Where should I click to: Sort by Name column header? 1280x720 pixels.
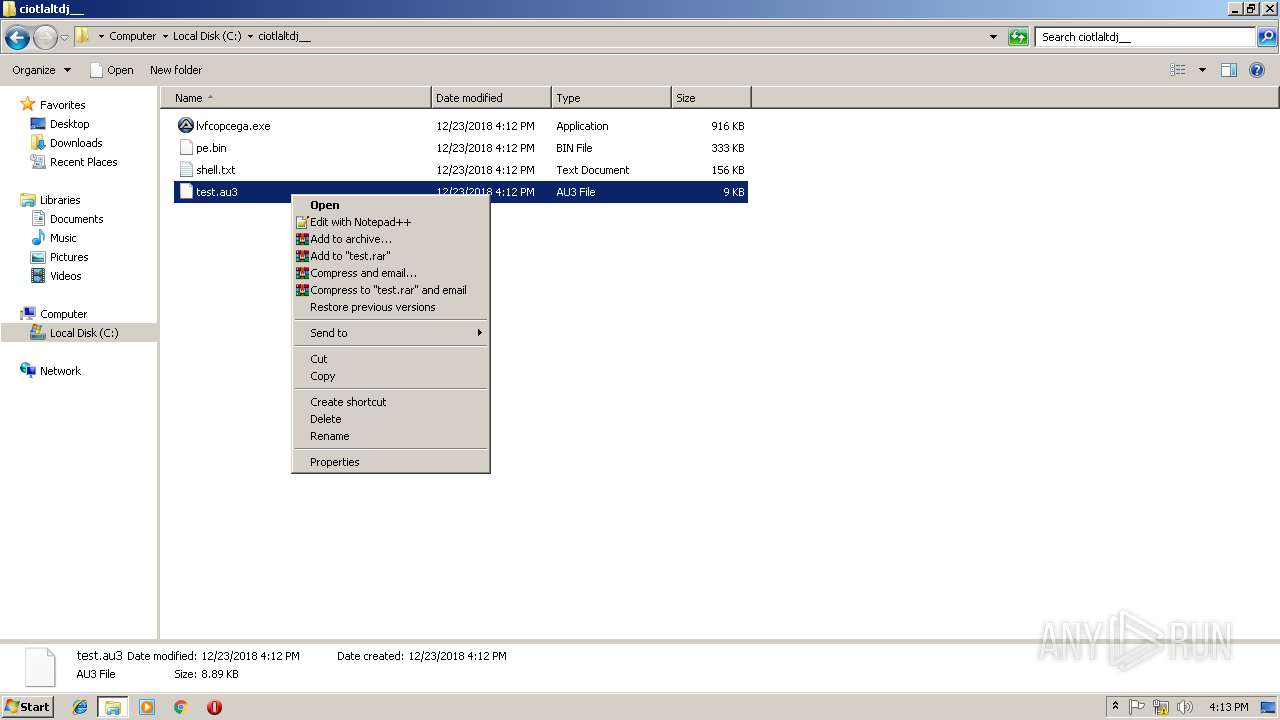[296, 98]
